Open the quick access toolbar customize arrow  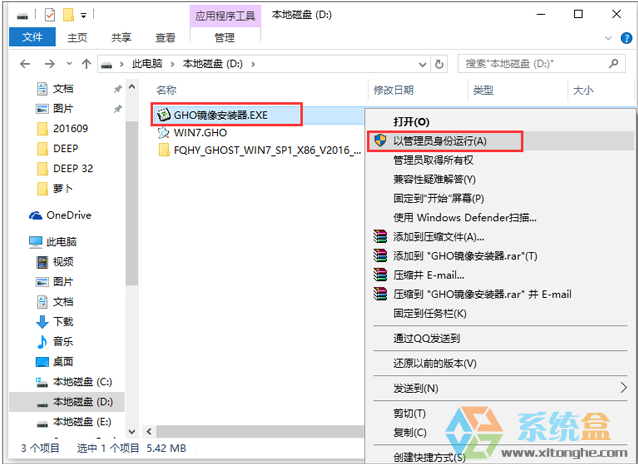(x=83, y=16)
